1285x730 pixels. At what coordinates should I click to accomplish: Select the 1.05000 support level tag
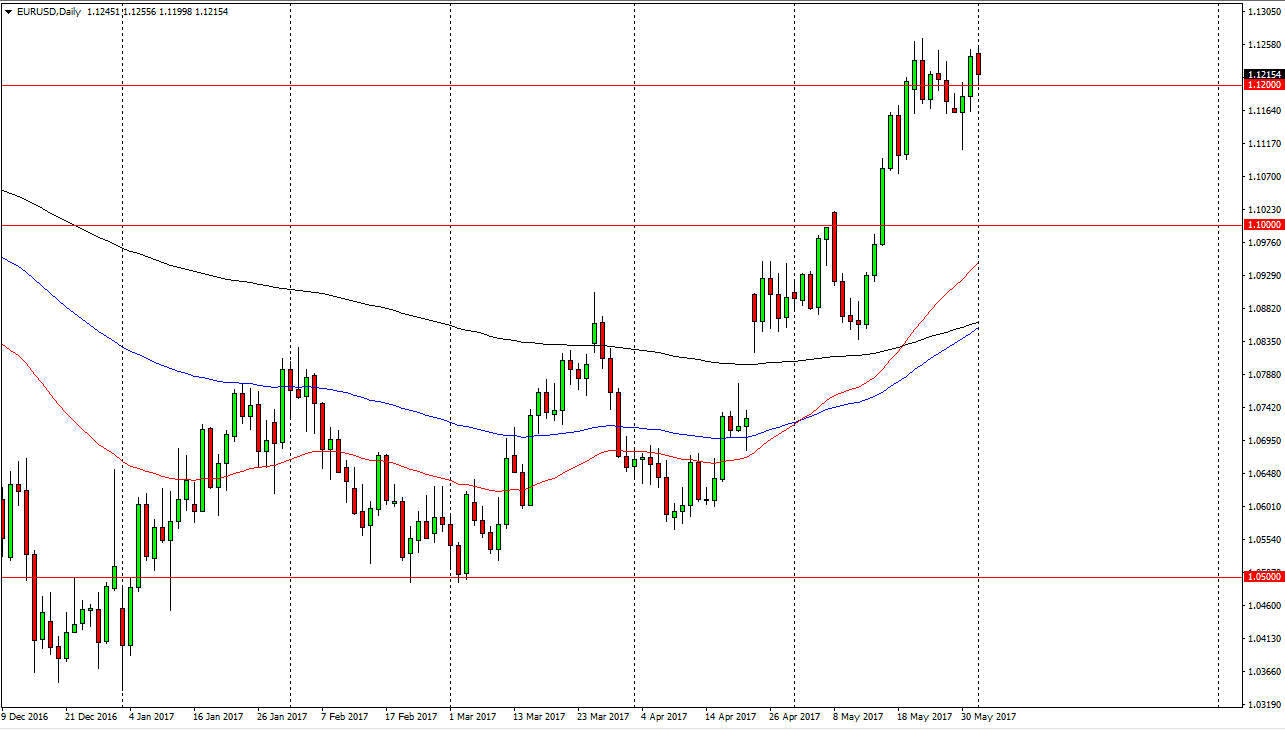click(1261, 578)
